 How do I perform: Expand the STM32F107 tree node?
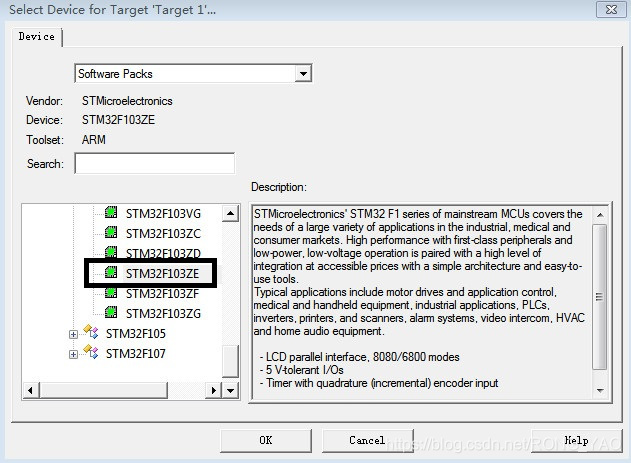(73, 354)
